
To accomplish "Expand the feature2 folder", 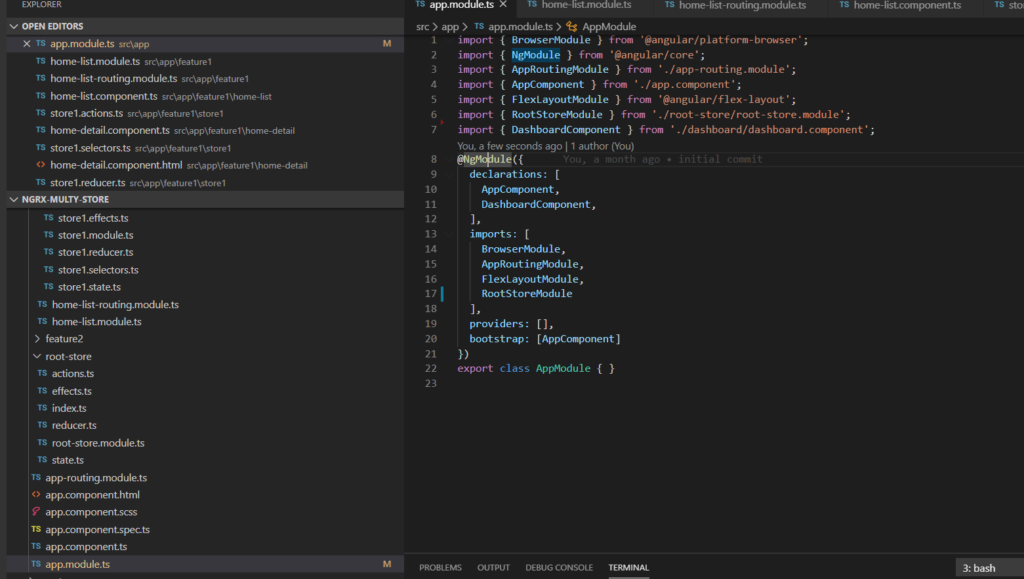I will point(37,339).
